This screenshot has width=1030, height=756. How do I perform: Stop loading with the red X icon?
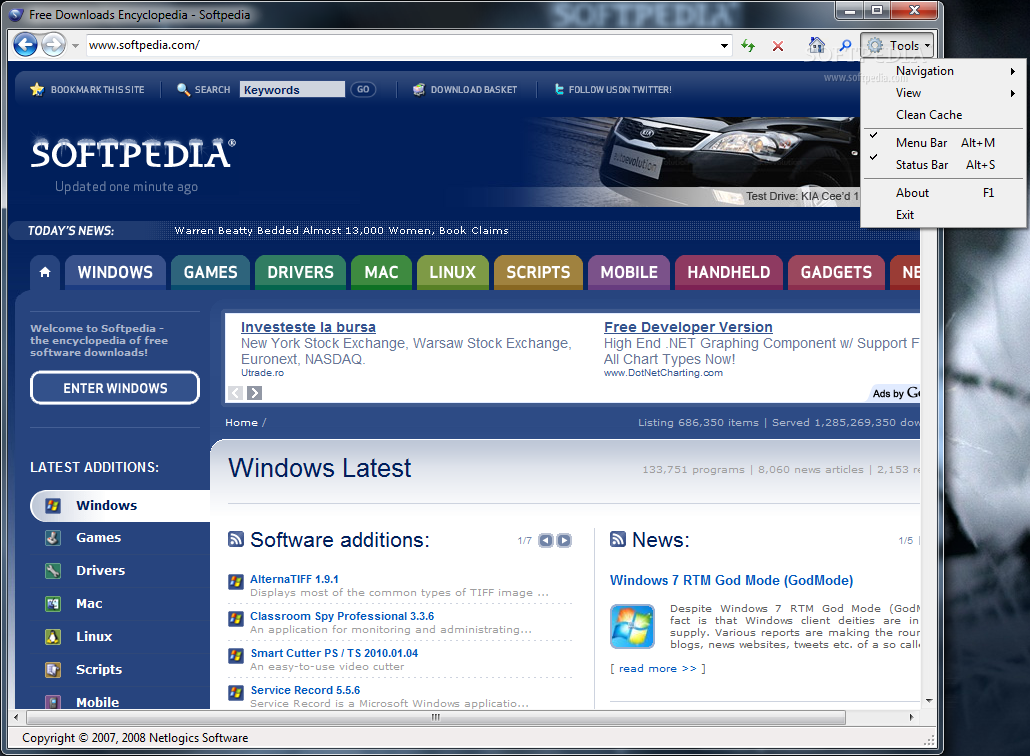click(778, 45)
